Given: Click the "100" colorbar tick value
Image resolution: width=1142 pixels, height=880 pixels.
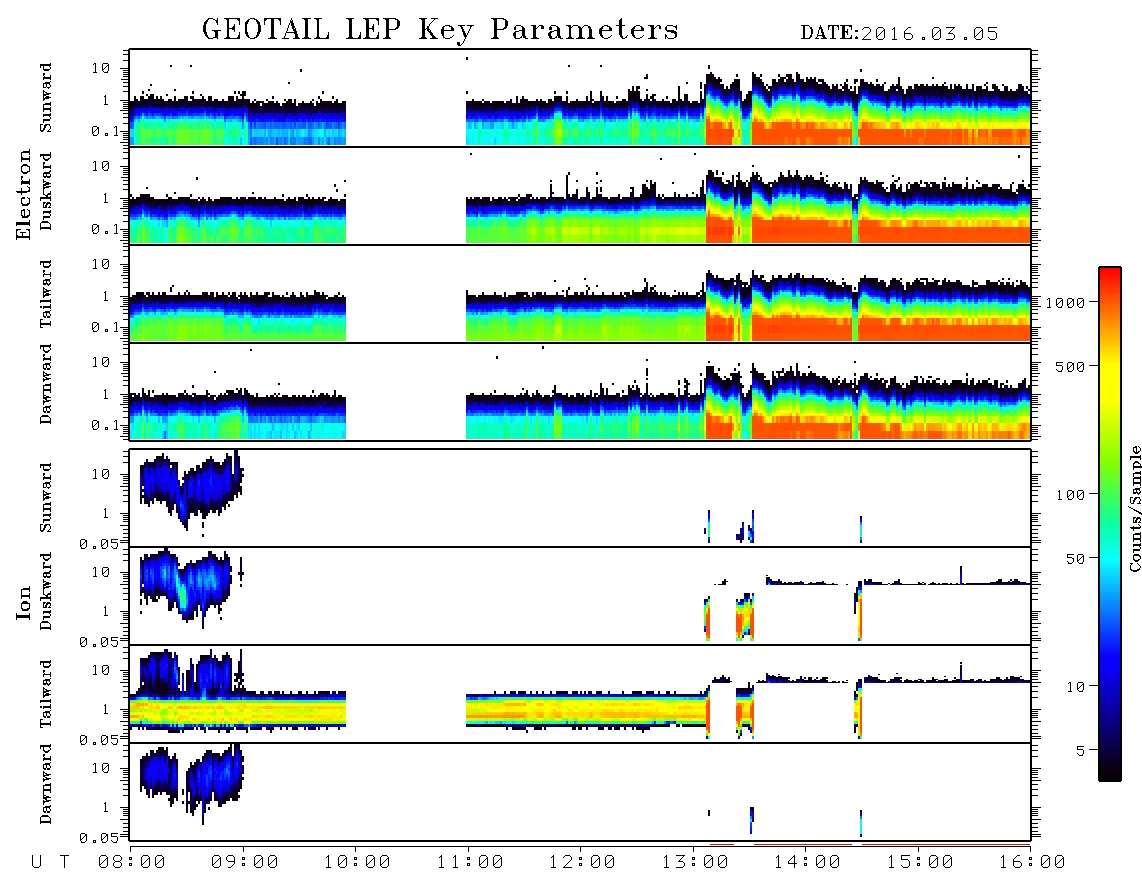Looking at the screenshot, I should point(1070,495).
